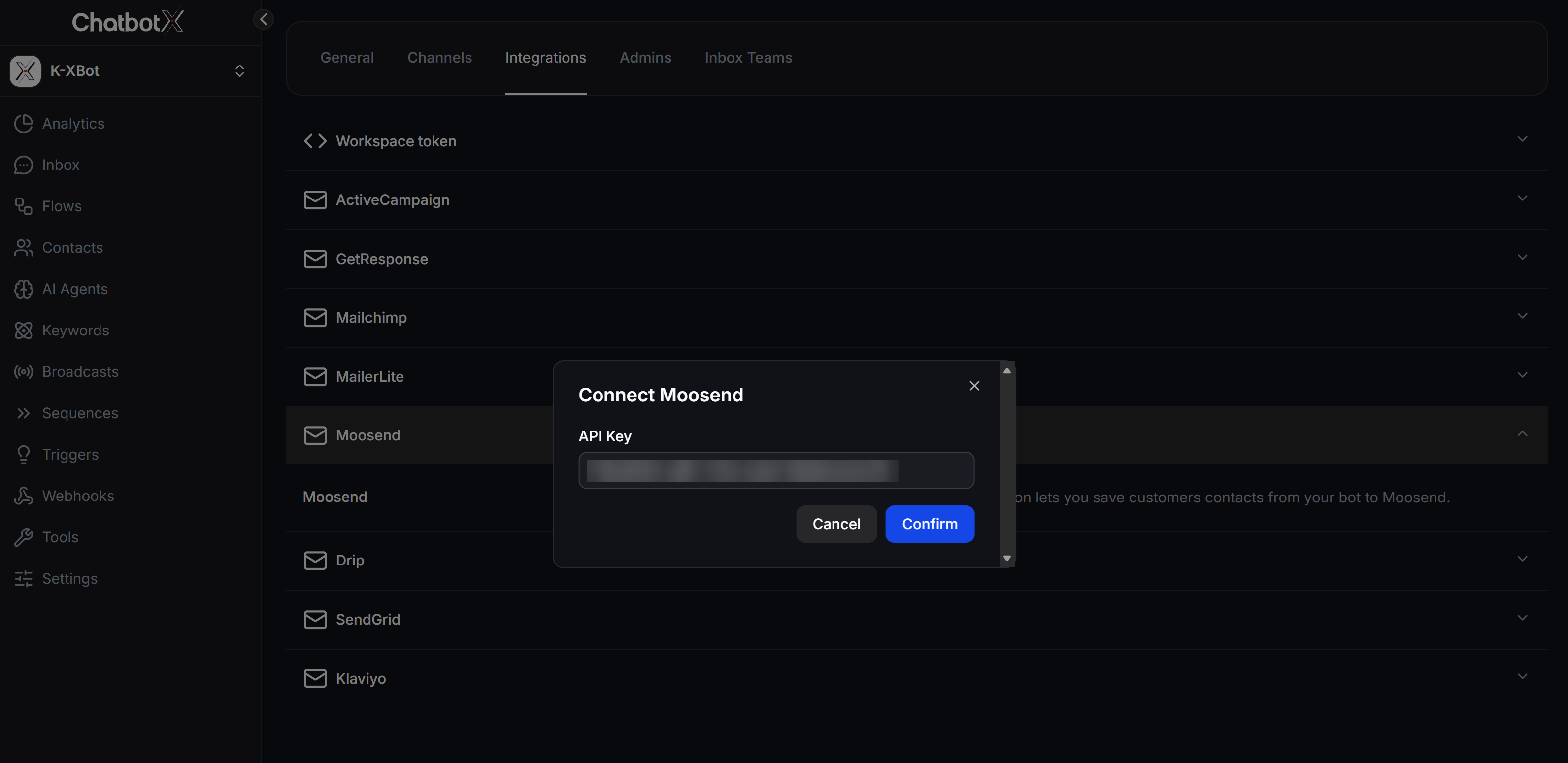Viewport: 1568px width, 763px height.
Task: Cancel the Moosend connection
Action: pos(836,524)
